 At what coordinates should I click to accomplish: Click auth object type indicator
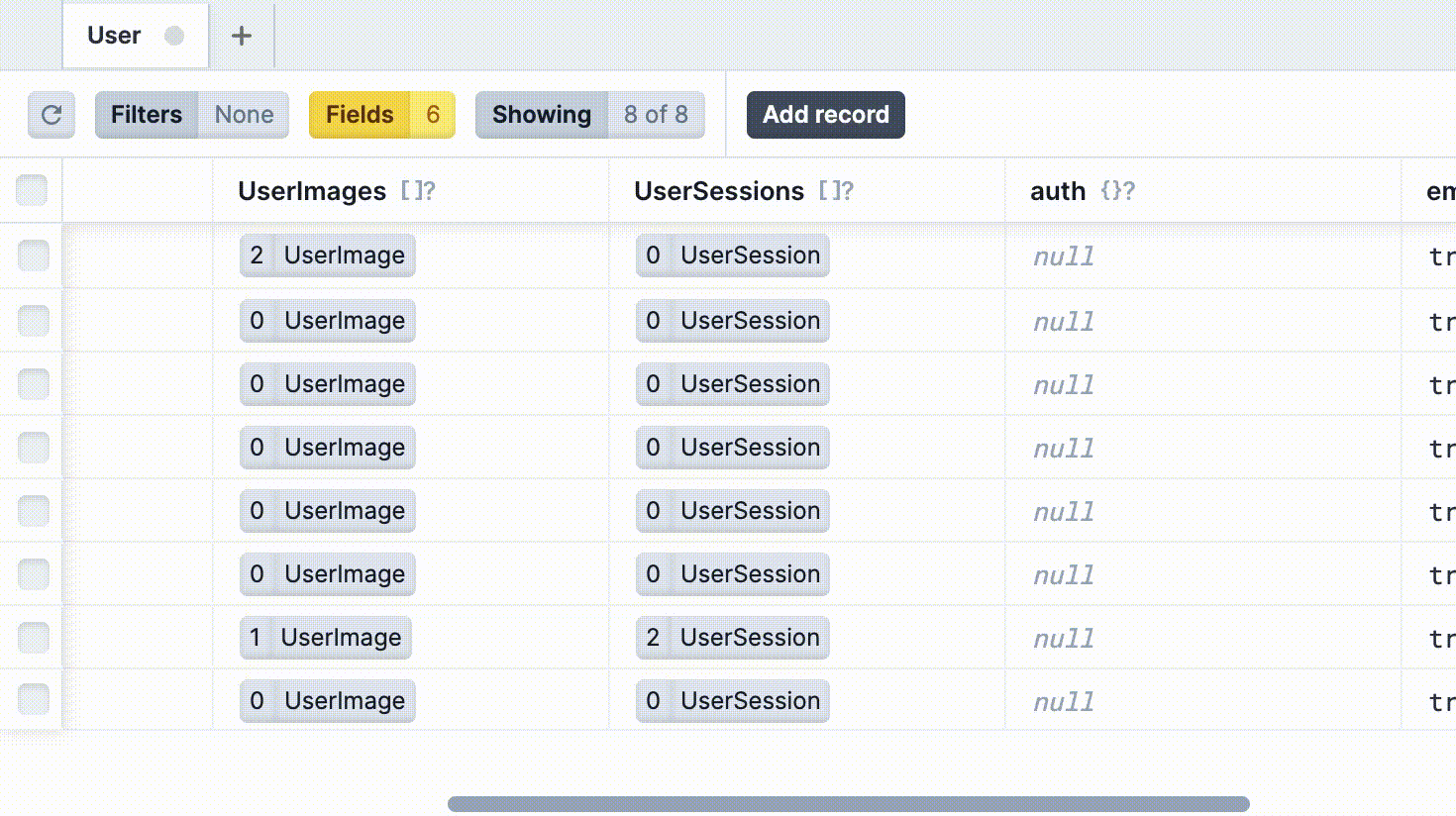point(1118,191)
